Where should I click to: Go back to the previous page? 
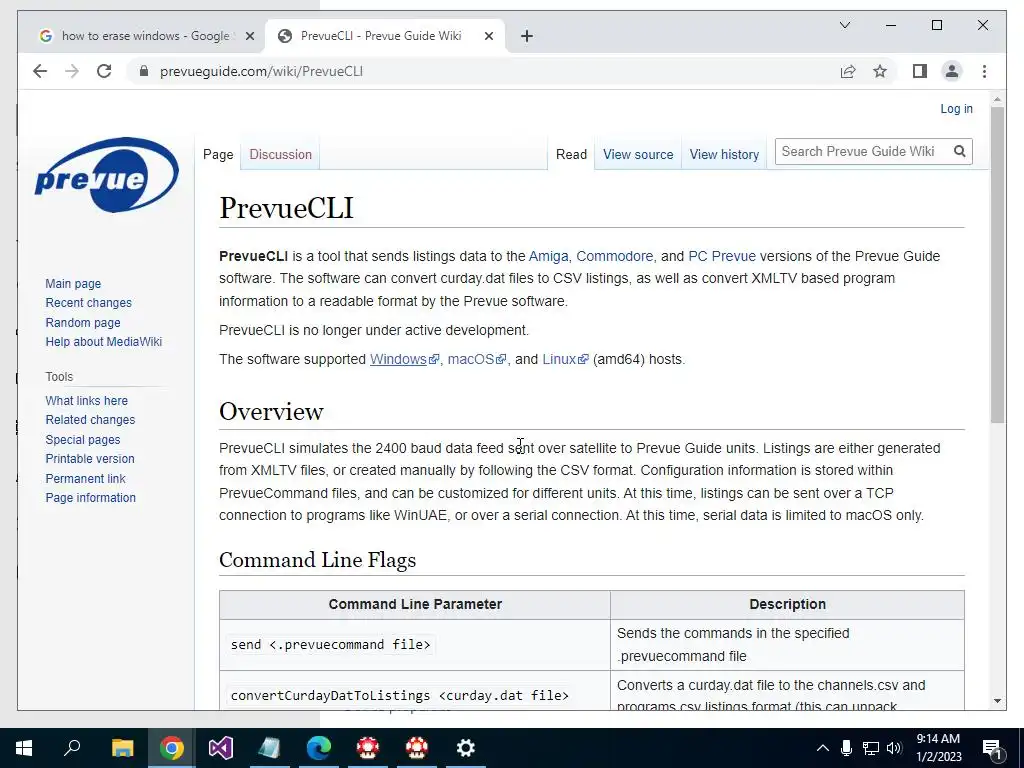click(40, 71)
